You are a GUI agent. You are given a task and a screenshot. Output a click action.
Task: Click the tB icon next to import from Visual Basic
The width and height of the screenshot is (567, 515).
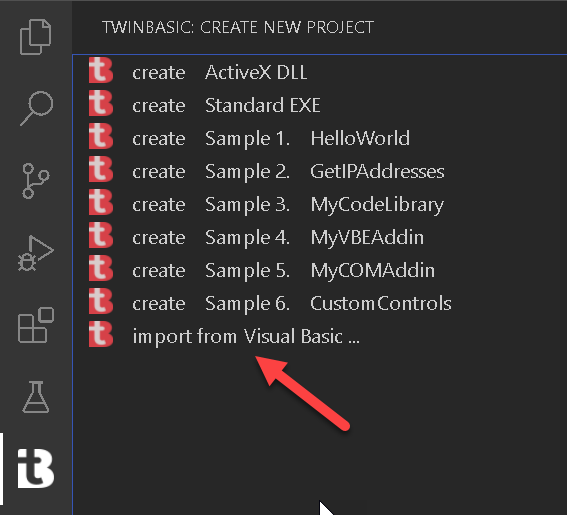coord(101,334)
